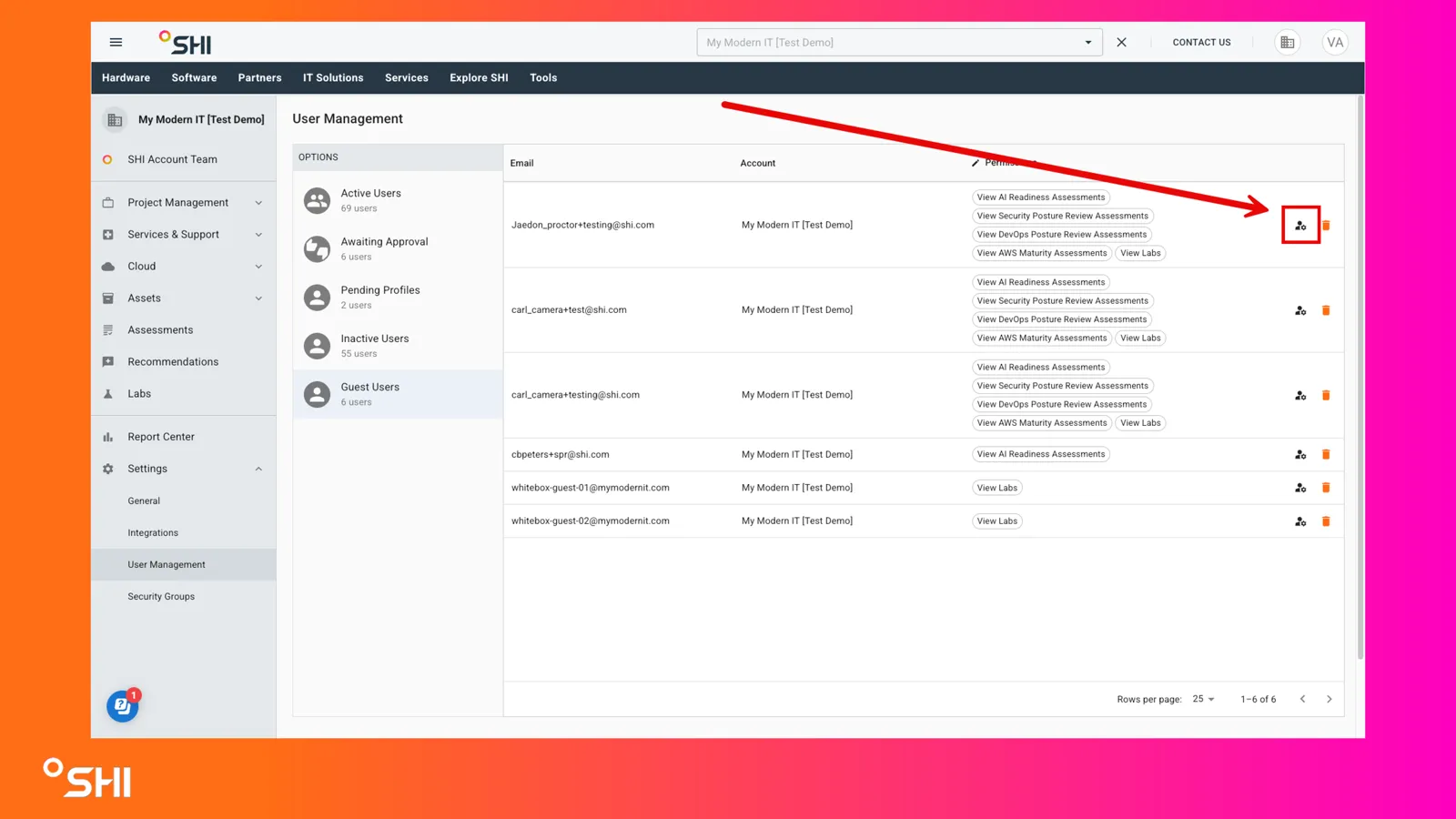Screen dimensions: 1456x819
Task: Click the page vertical scrollbar
Action: (1360, 378)
